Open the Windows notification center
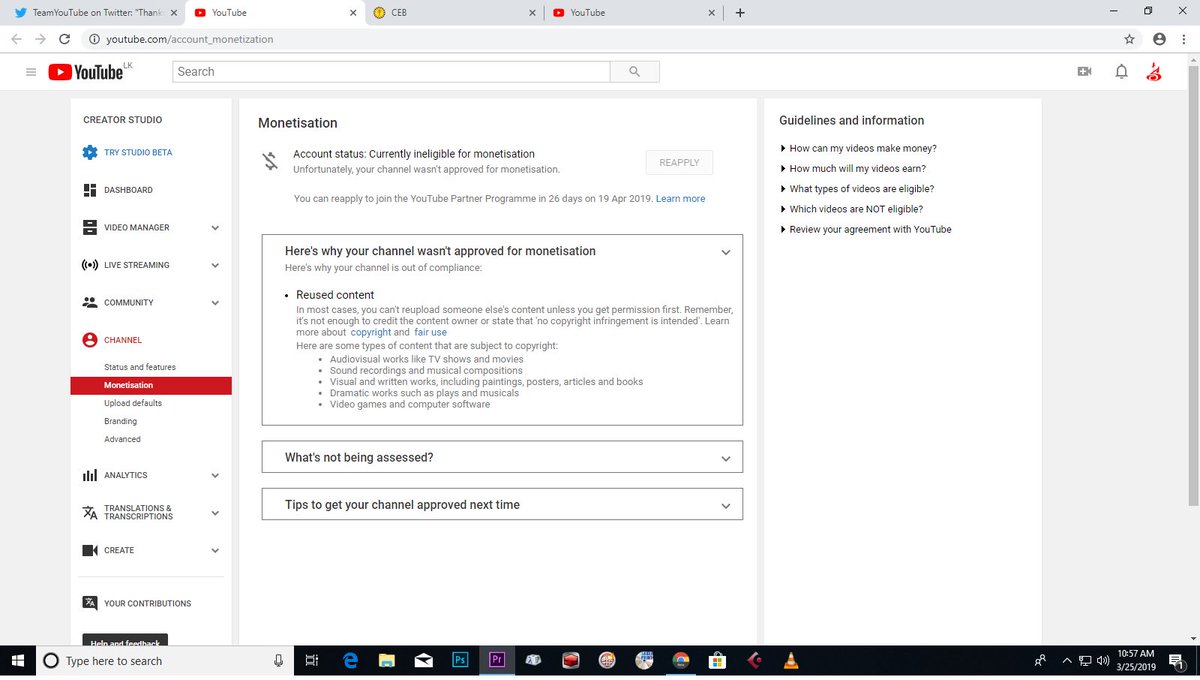This screenshot has width=1200, height=680. click(1176, 660)
